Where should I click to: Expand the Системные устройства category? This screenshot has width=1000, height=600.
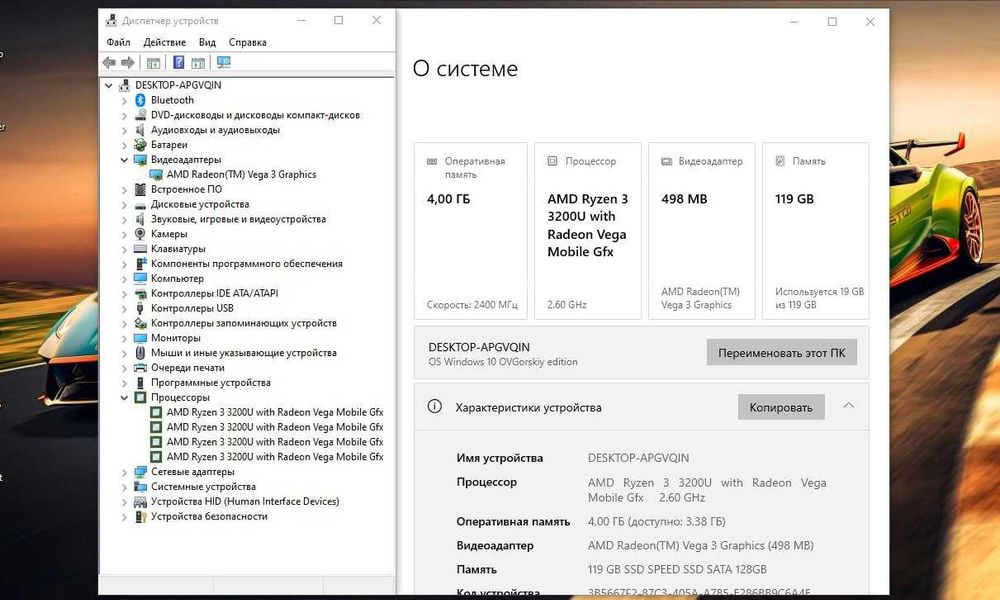pos(124,487)
